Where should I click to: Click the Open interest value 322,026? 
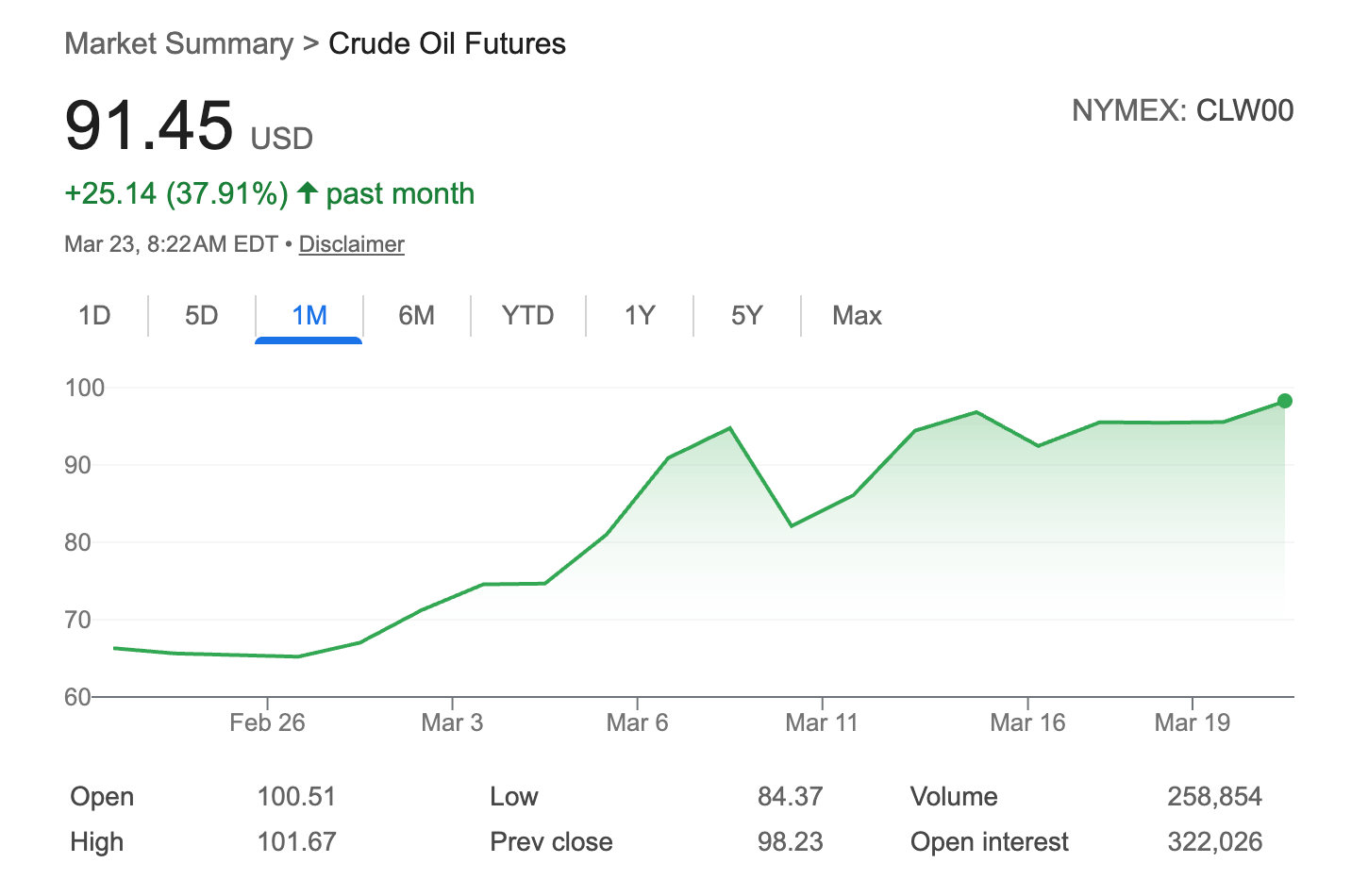[x=1214, y=841]
